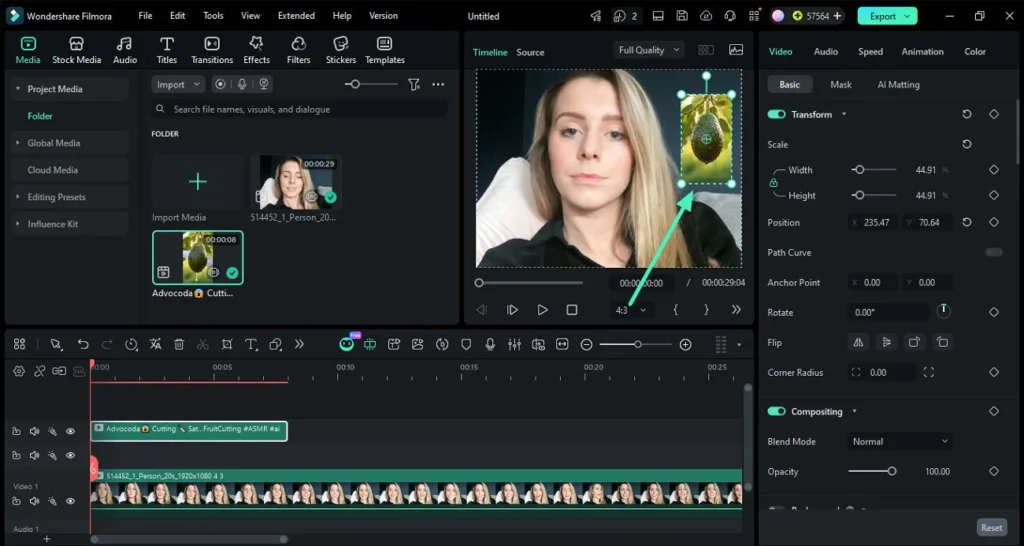Lock the Advocoda clip track
This screenshot has height=546, width=1024.
pyautogui.click(x=16, y=431)
